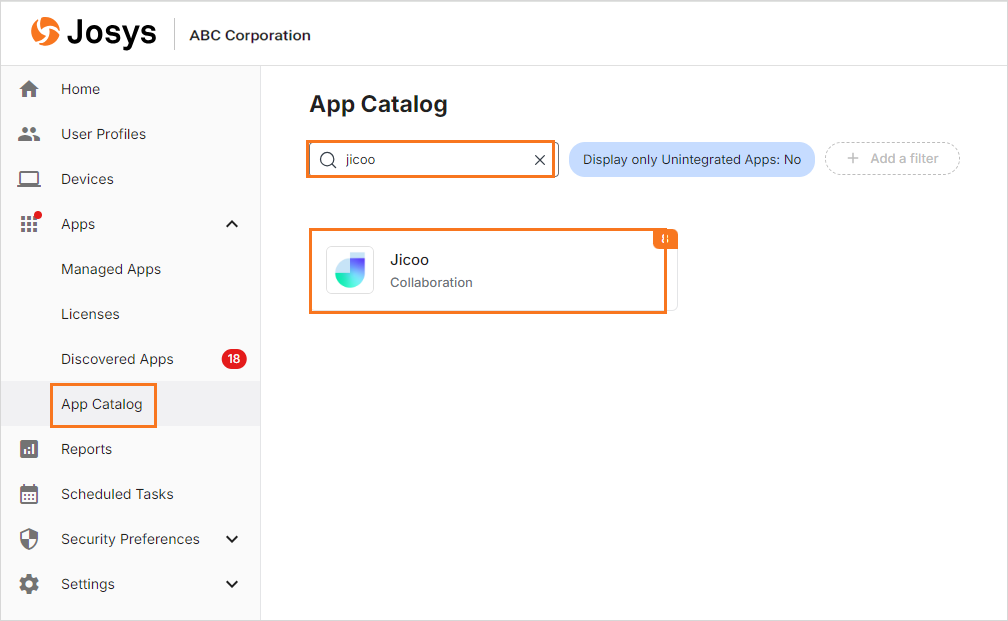
Task: Click the Settings label
Action: tap(87, 584)
